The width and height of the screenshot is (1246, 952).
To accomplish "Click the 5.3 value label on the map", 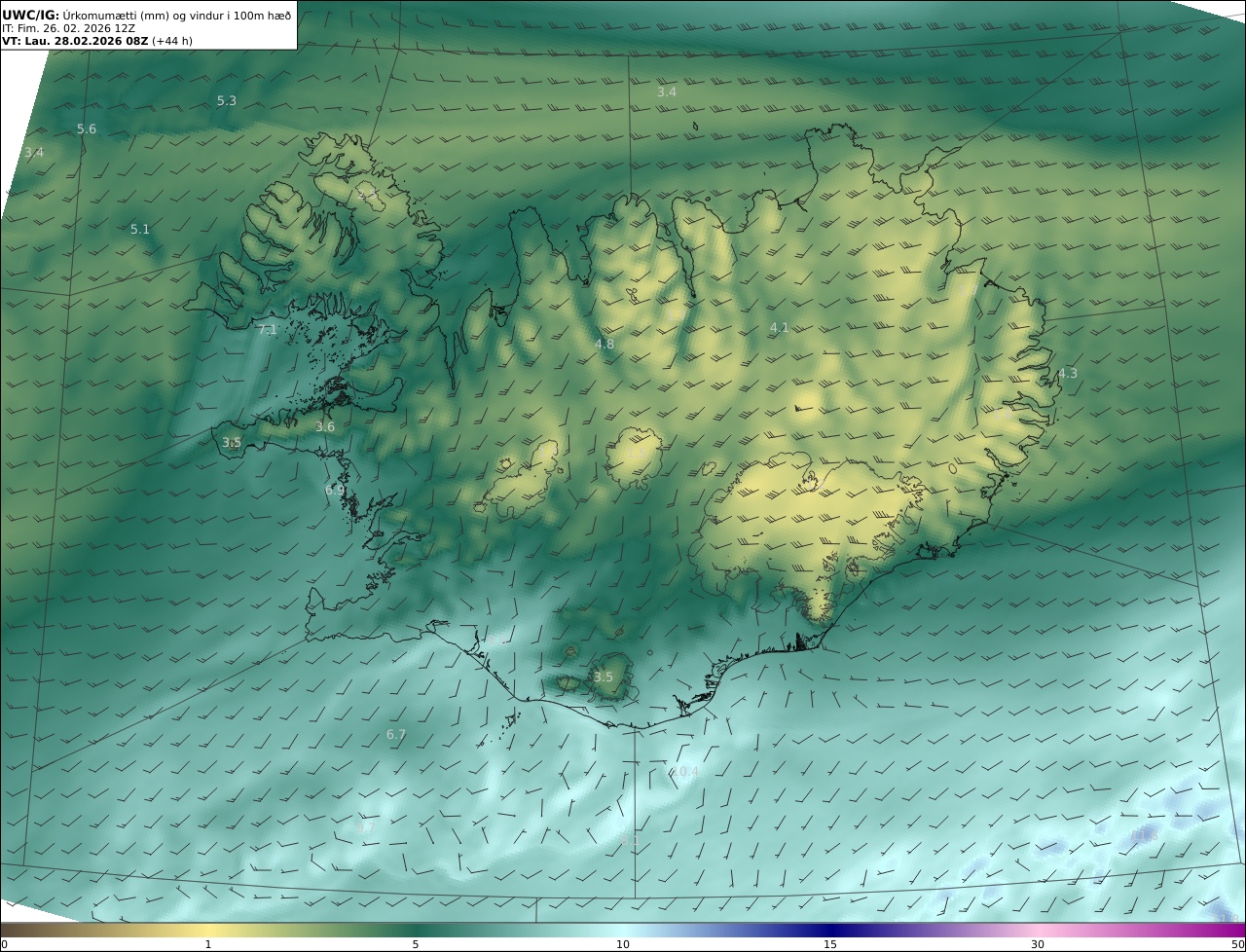I will click(x=227, y=101).
